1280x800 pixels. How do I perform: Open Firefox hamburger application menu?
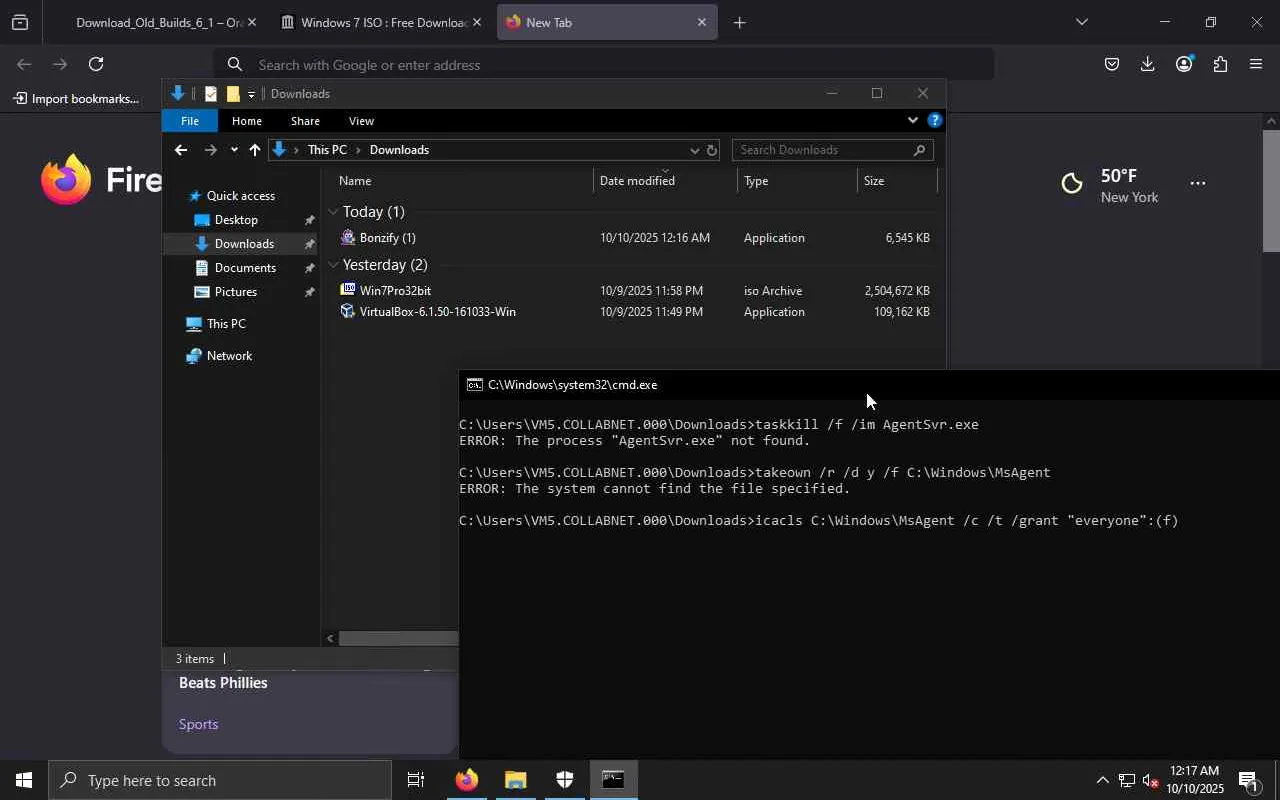coord(1256,65)
